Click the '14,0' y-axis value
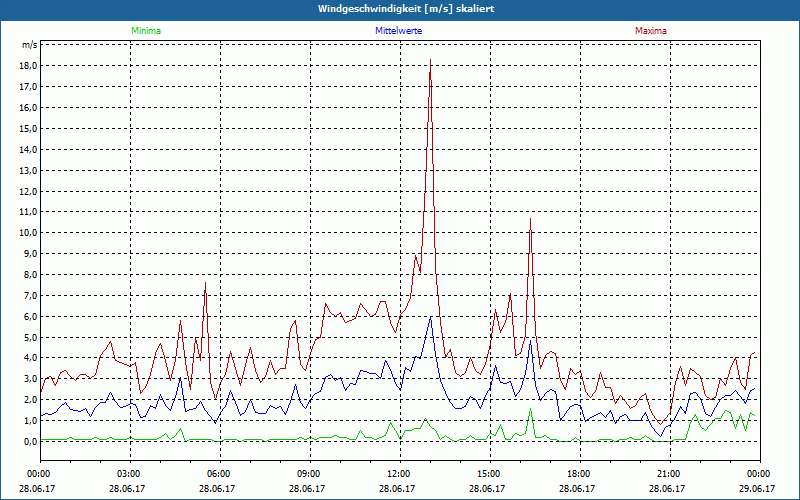Screen dimensions: 800x500 29,149
